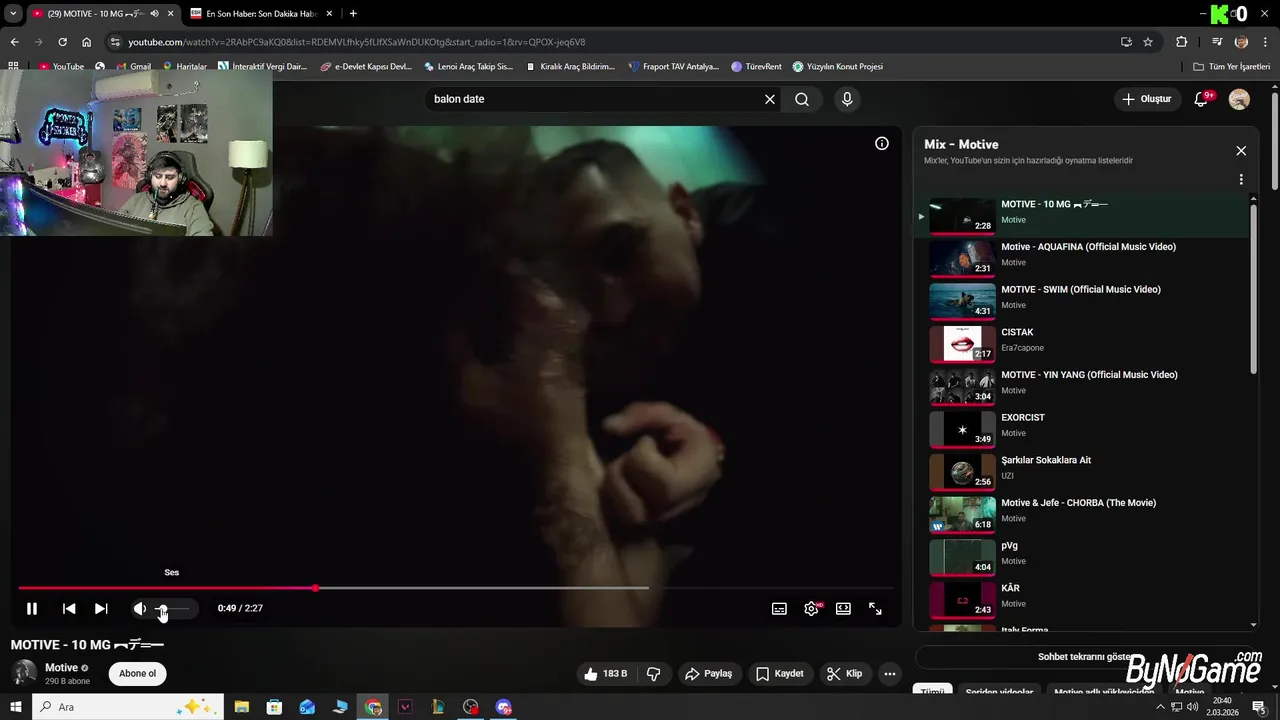
Task: Go to the previous video
Action: (x=69, y=608)
